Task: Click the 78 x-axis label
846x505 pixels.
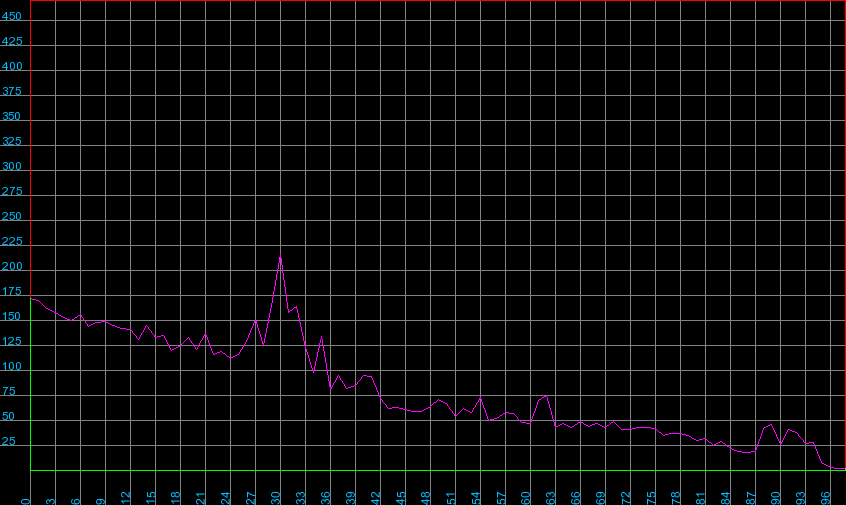Action: [676, 497]
